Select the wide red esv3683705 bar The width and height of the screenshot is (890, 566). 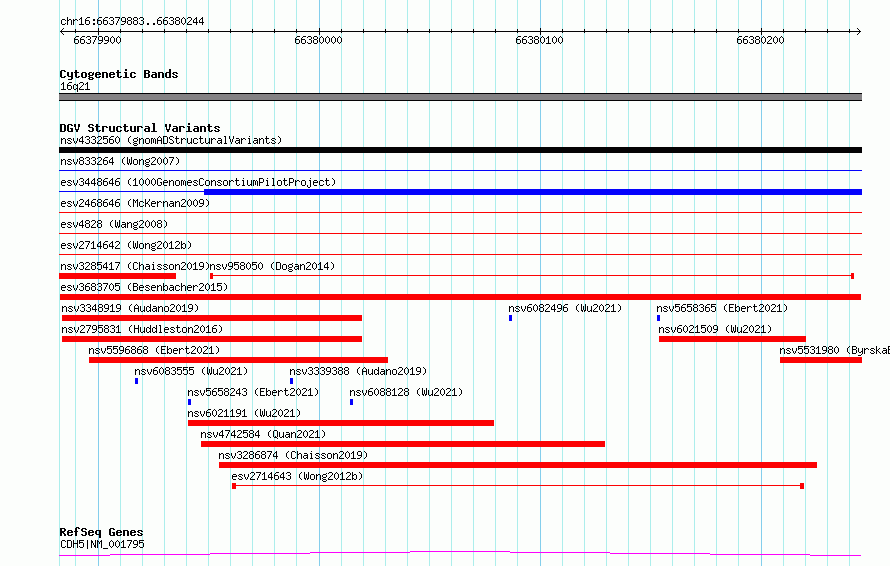pyautogui.click(x=460, y=297)
